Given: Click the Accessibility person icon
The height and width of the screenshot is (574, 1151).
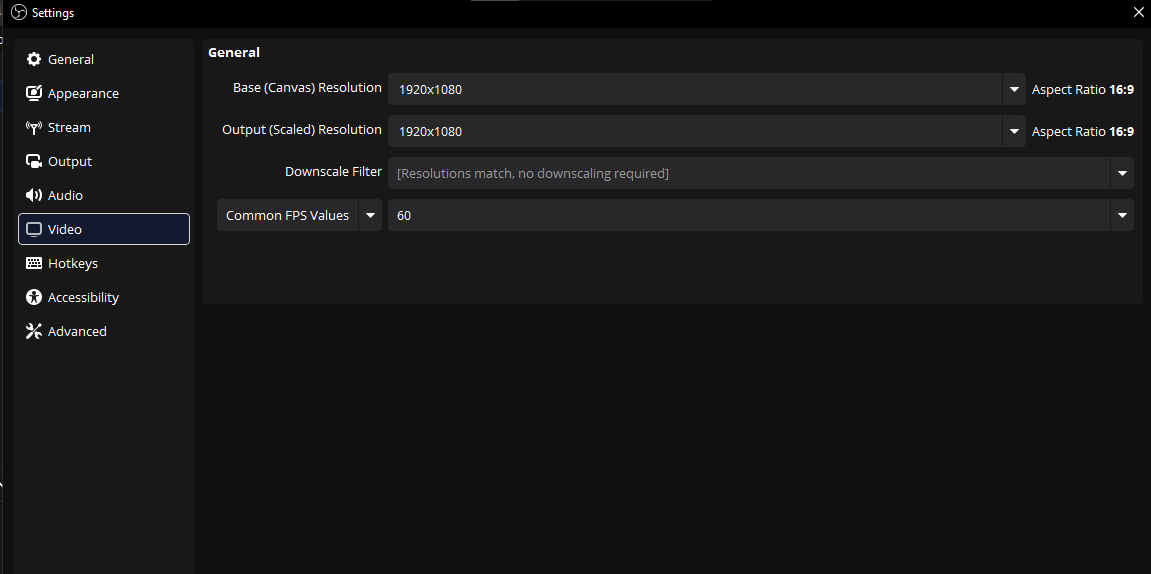Looking at the screenshot, I should click(x=34, y=297).
